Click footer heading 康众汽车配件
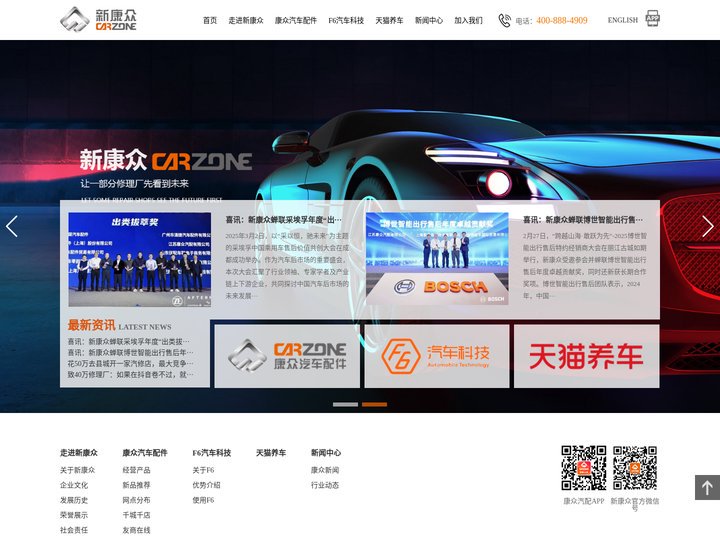 point(145,453)
